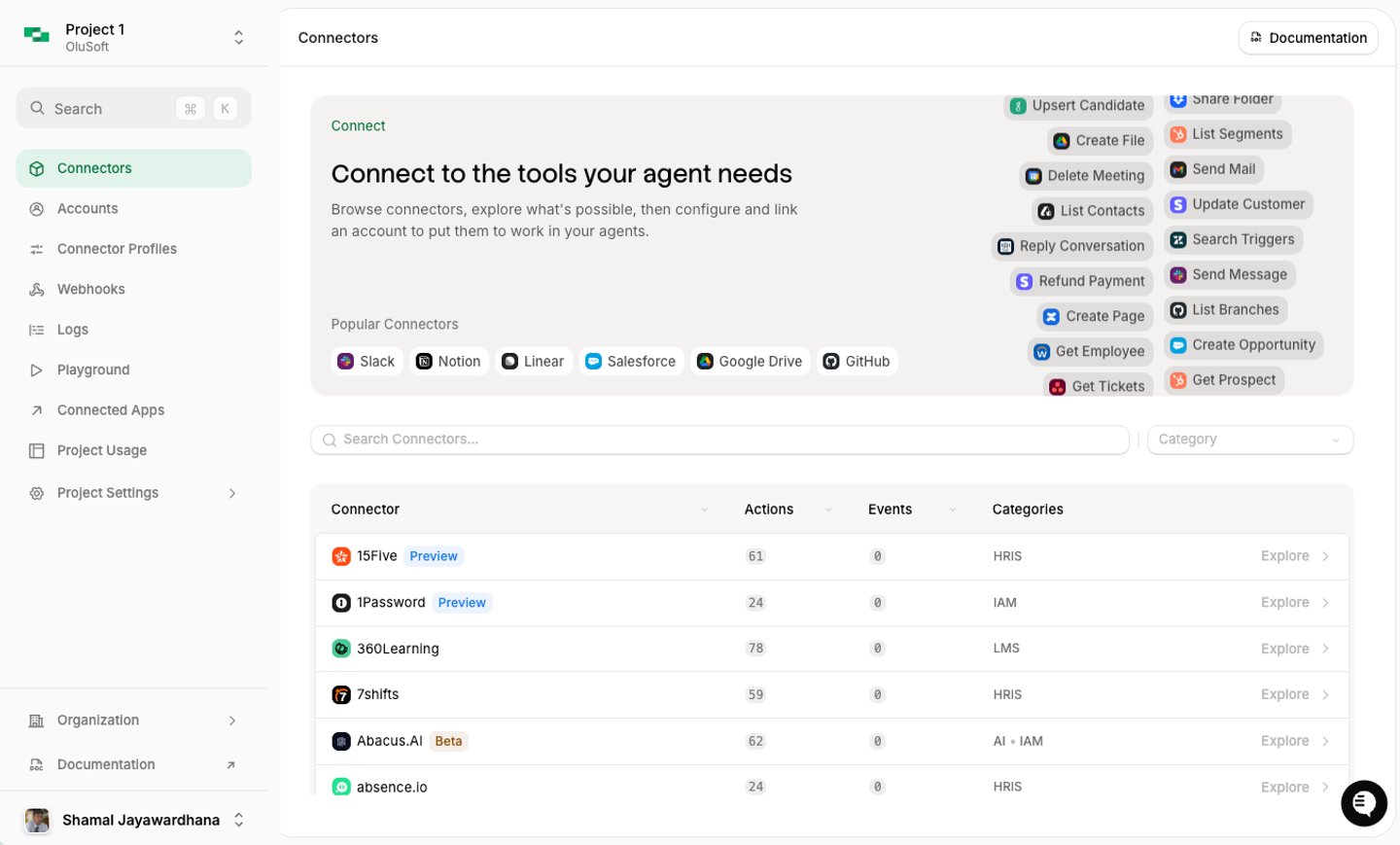Click the sidebar Search box
The width and height of the screenshot is (1400, 845).
coord(134,108)
